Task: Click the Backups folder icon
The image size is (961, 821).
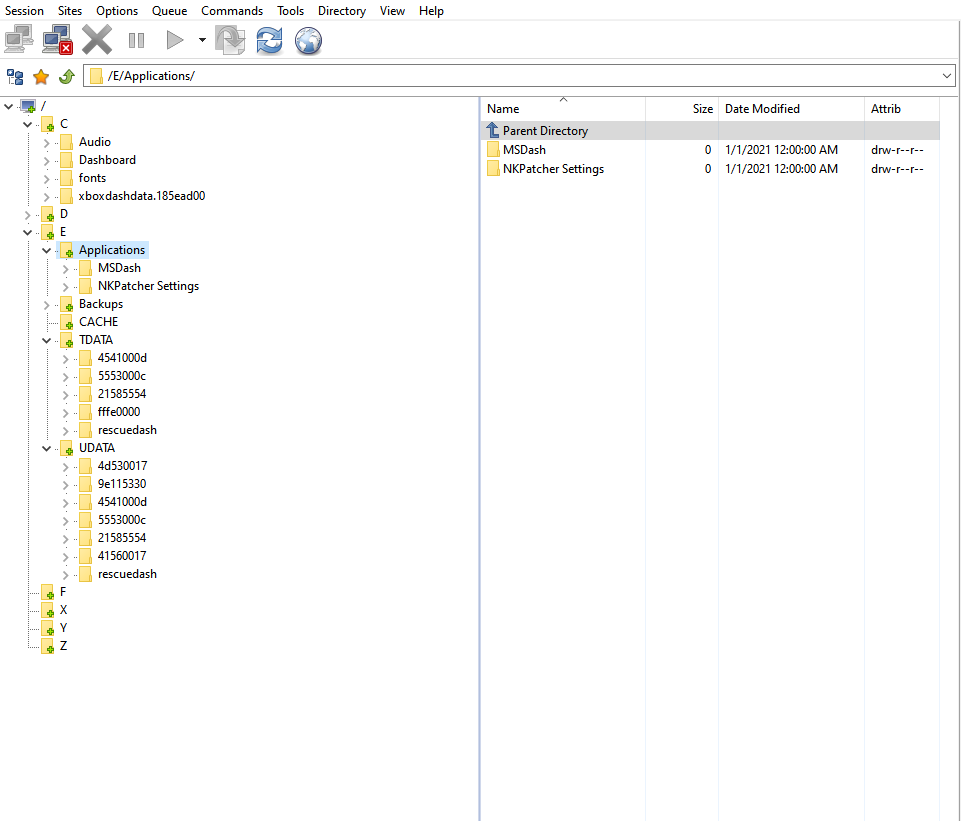Action: point(67,305)
